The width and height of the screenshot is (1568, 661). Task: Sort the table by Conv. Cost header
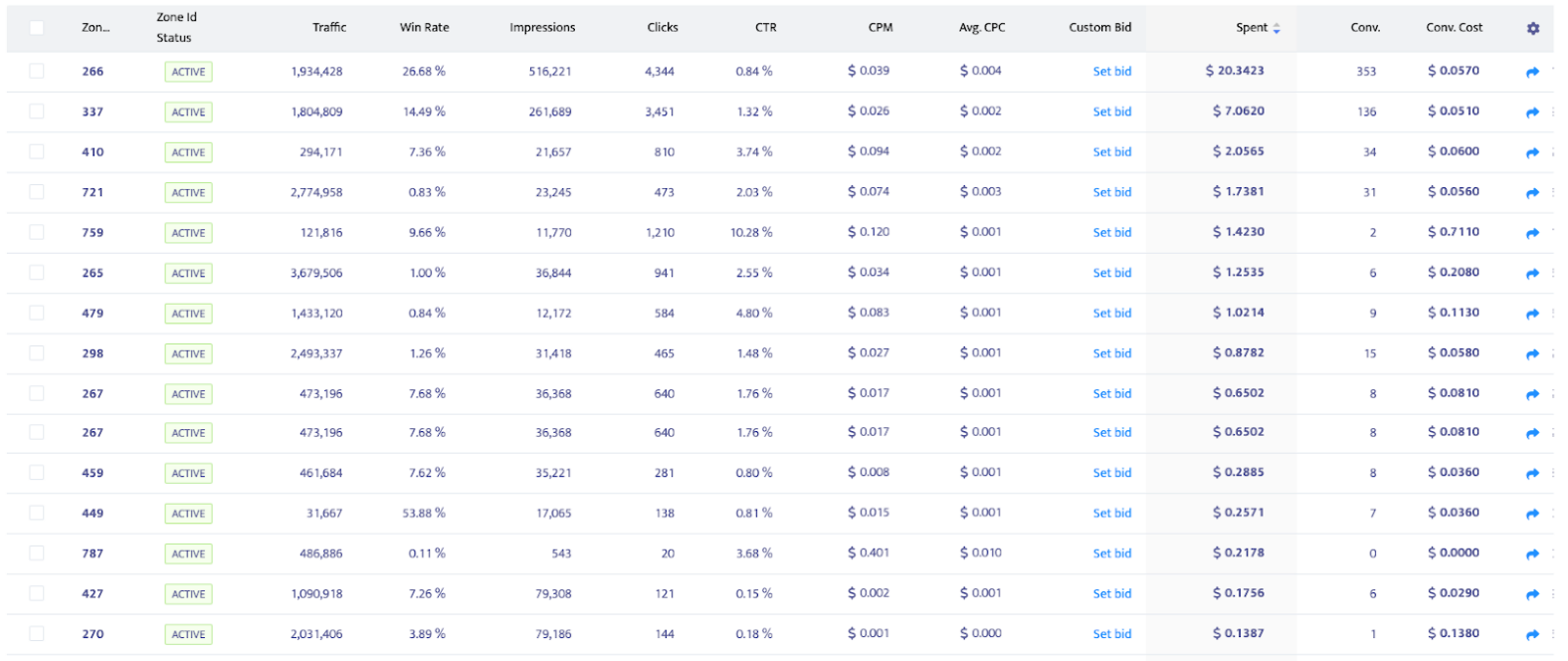(x=1454, y=28)
